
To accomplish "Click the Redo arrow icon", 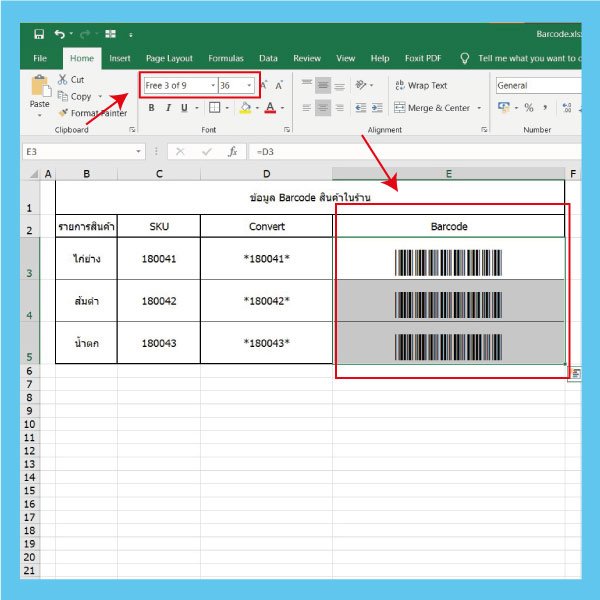I will tap(85, 34).
